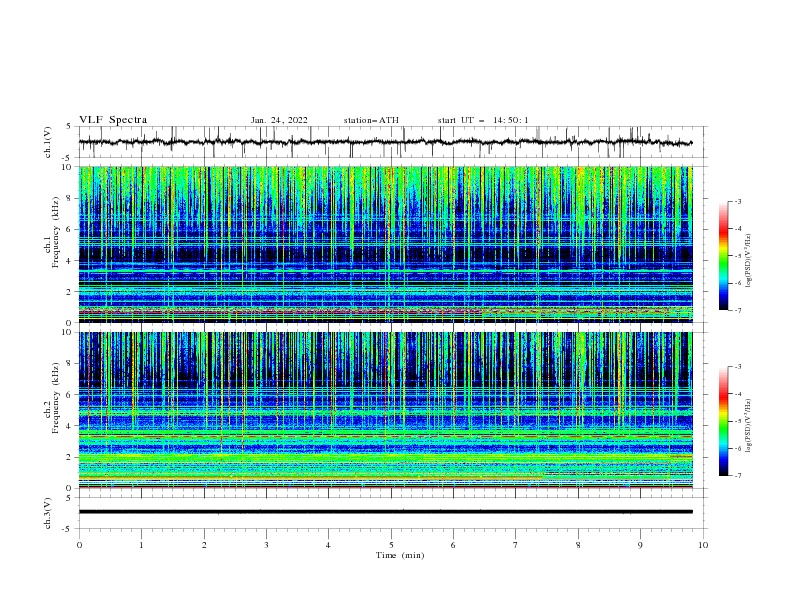Screen dimensions: 792x612
Task: Click the time axis tick label "2"
Action: click(204, 545)
